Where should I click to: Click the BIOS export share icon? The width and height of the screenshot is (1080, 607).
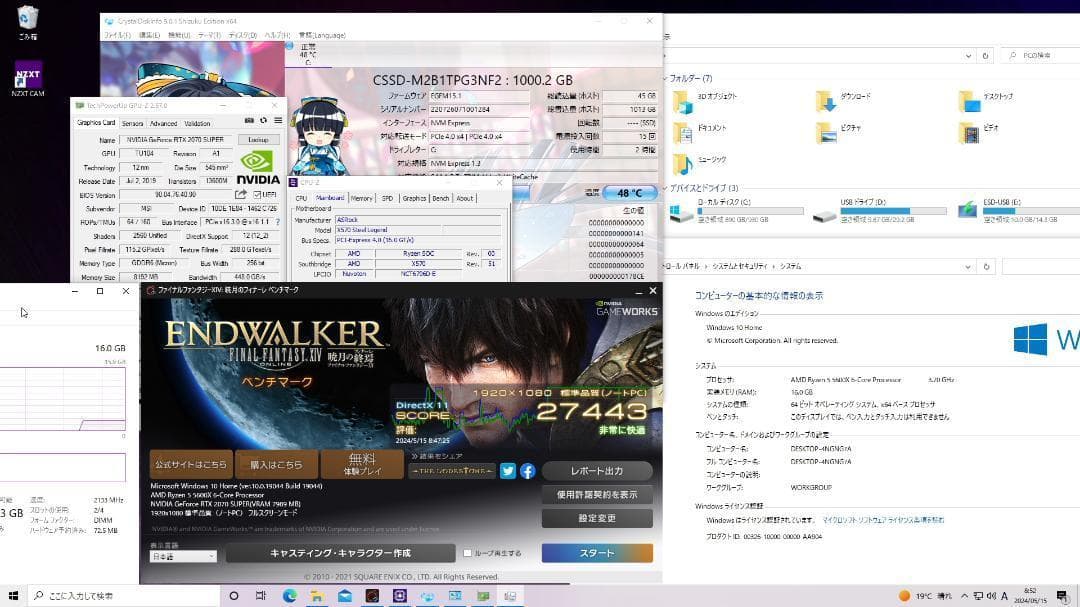(241, 194)
